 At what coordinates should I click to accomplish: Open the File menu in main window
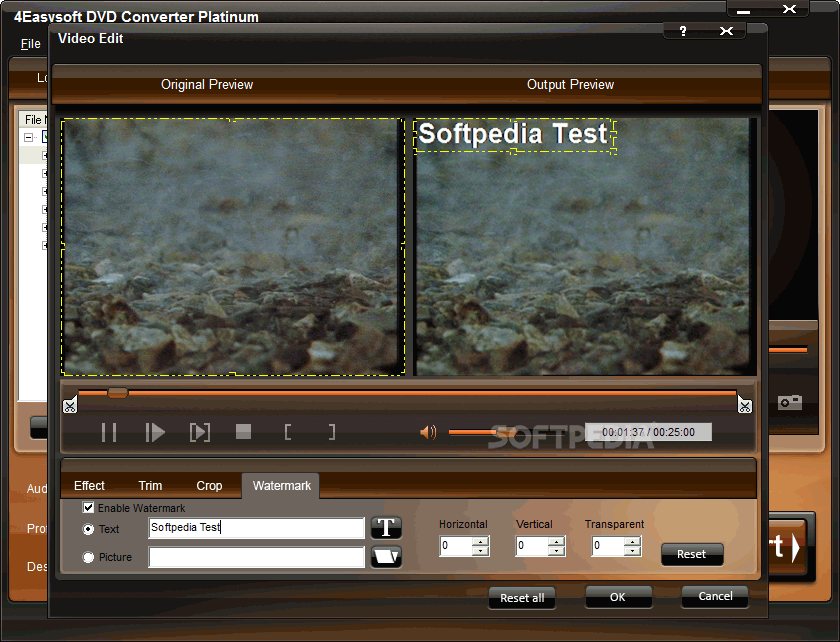31,44
